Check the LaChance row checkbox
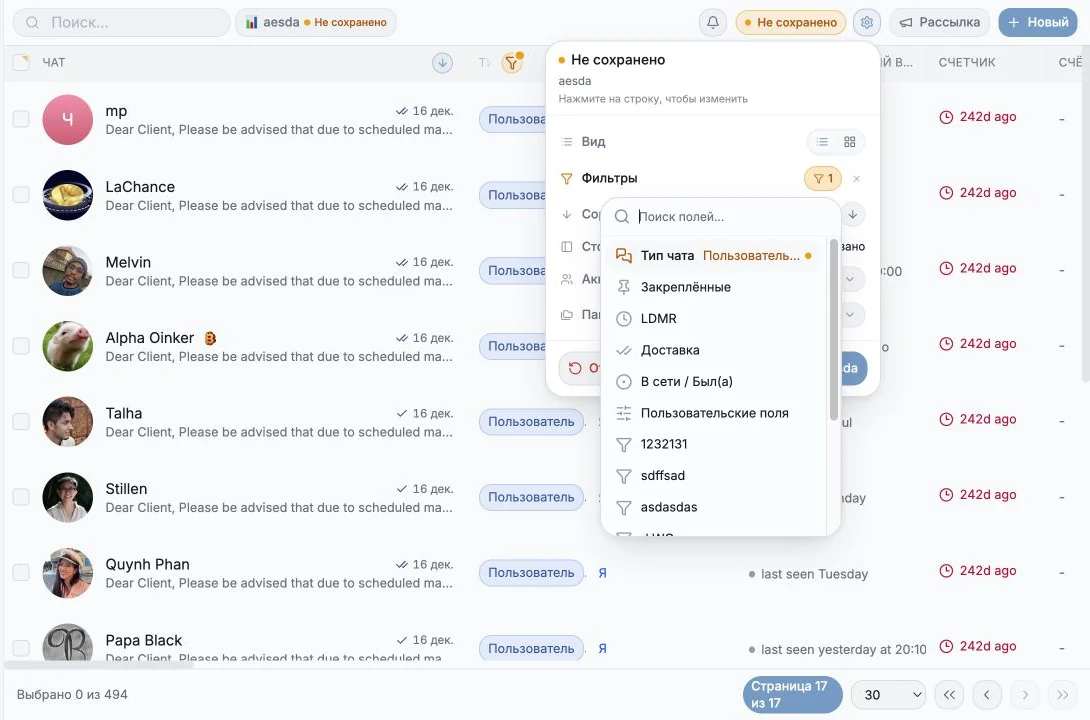Image resolution: width=1090 pixels, height=720 pixels. 22,195
